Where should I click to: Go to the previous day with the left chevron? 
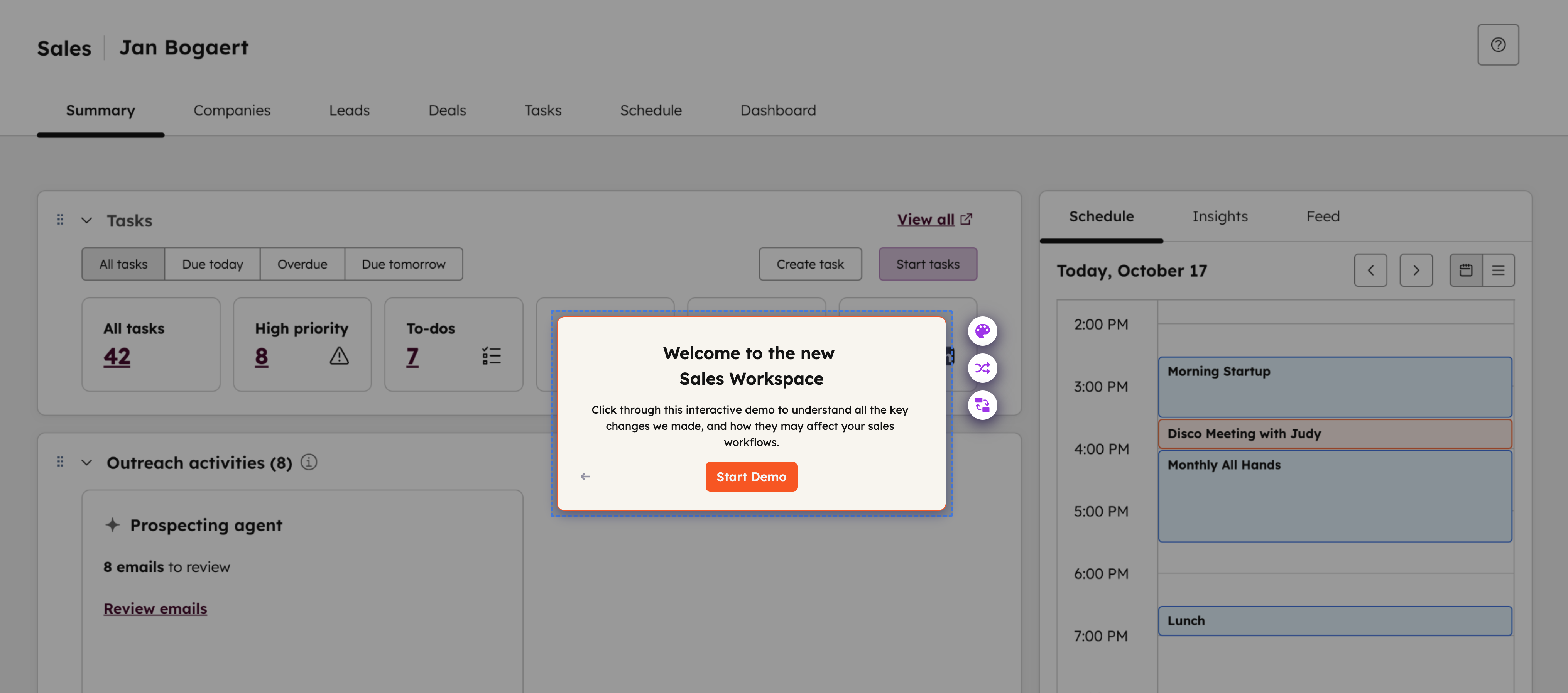[x=1370, y=270]
